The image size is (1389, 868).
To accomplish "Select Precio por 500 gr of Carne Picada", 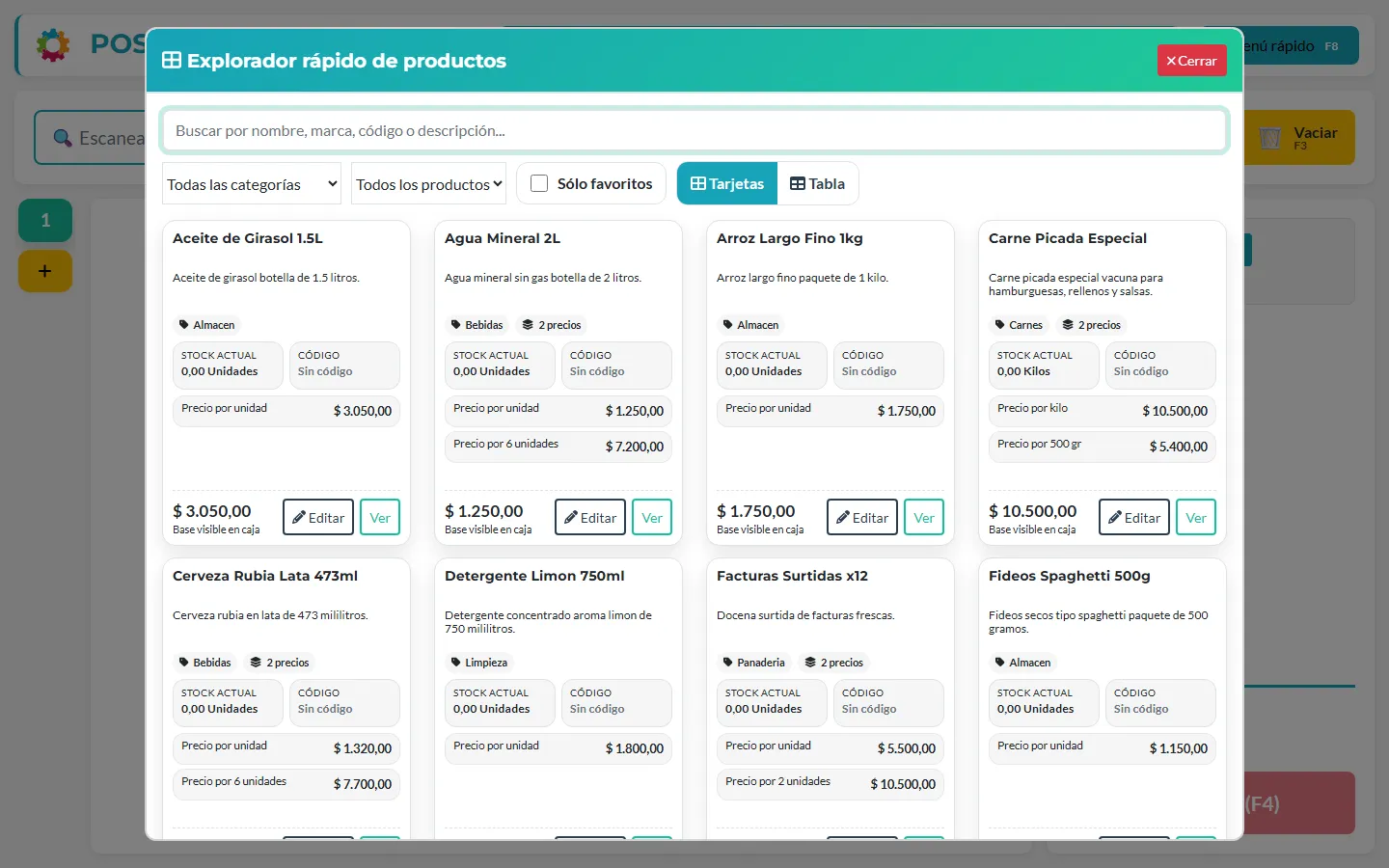I will tap(1103, 447).
